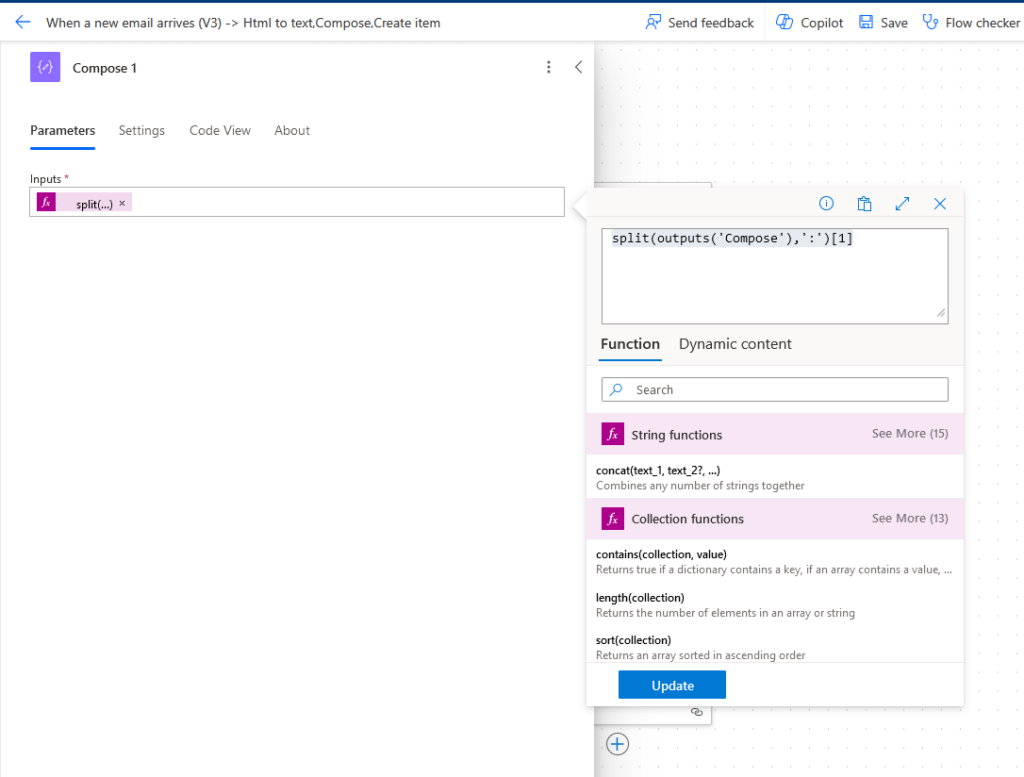Click into the expression text area

point(775,276)
